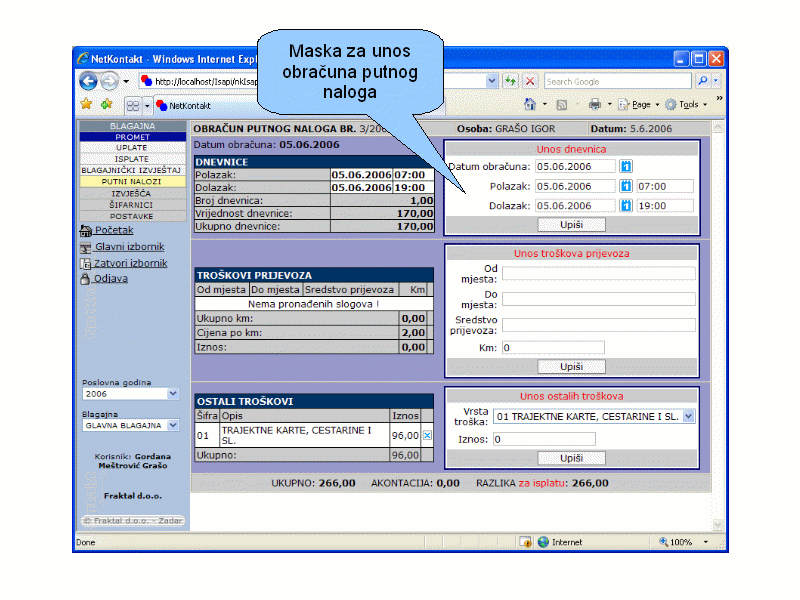Expand the Poslovna godina dropdown
This screenshot has height=600, width=800.
(x=172, y=394)
